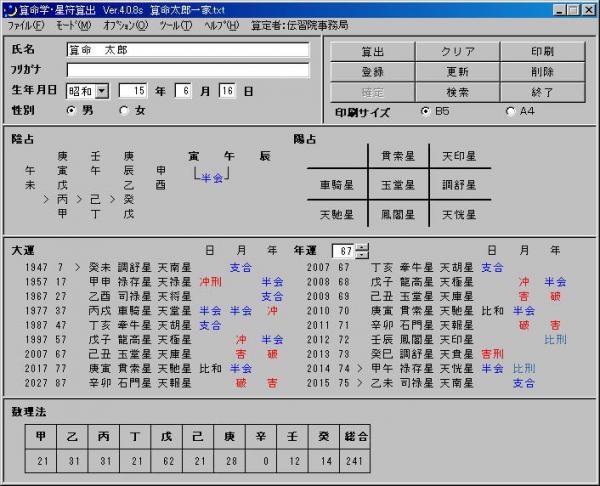Click 甲 header in 数理法 table
Image resolution: width=600 pixels, height=486 pixels.
coord(41,437)
